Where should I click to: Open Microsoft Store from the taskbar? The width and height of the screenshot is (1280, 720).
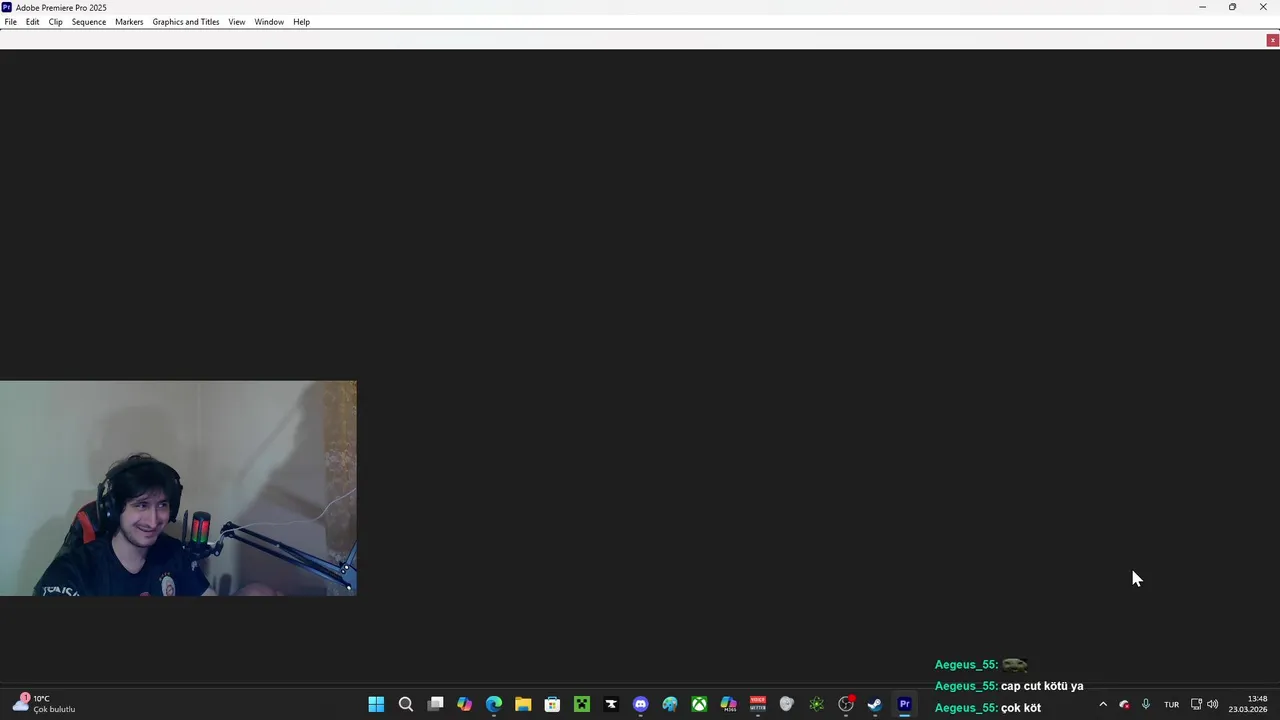552,704
